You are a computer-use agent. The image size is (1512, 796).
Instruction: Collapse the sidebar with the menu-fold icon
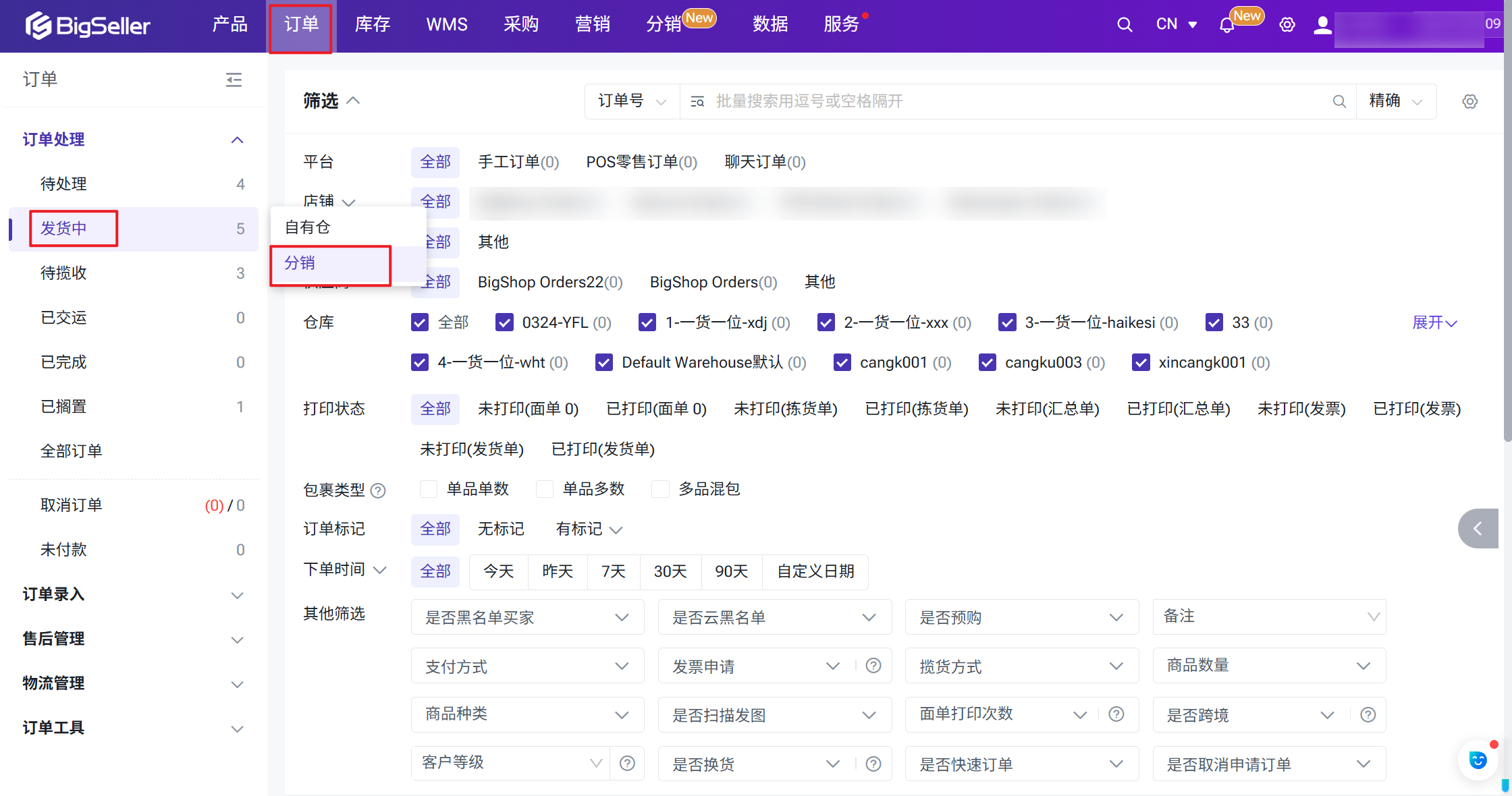234,80
